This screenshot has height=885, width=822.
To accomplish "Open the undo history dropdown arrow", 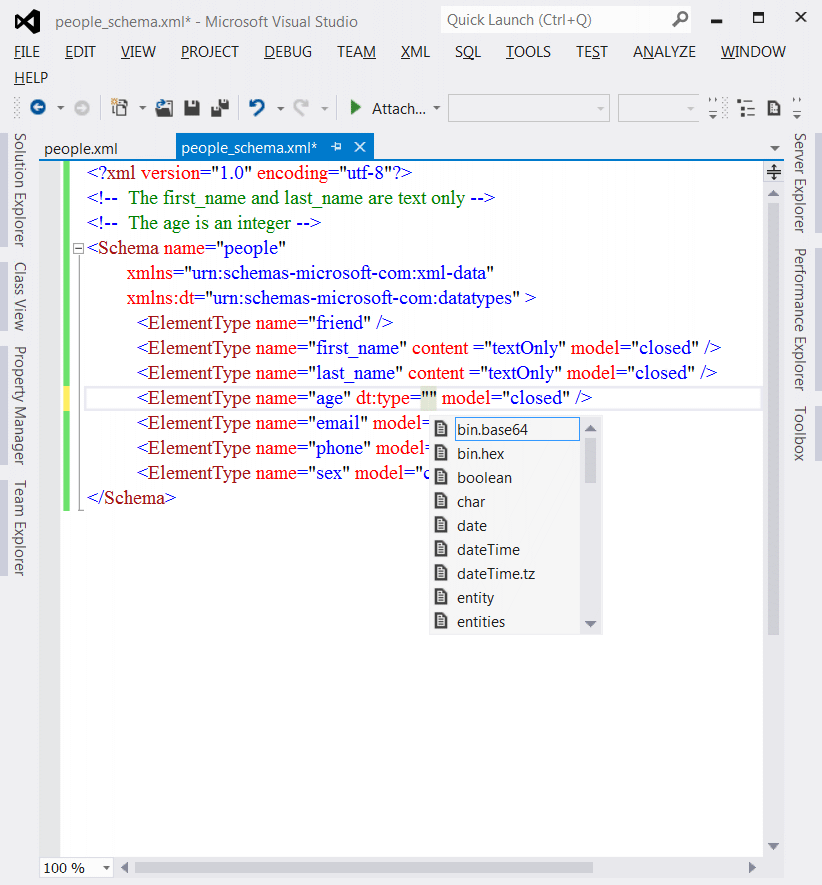I will pos(280,108).
